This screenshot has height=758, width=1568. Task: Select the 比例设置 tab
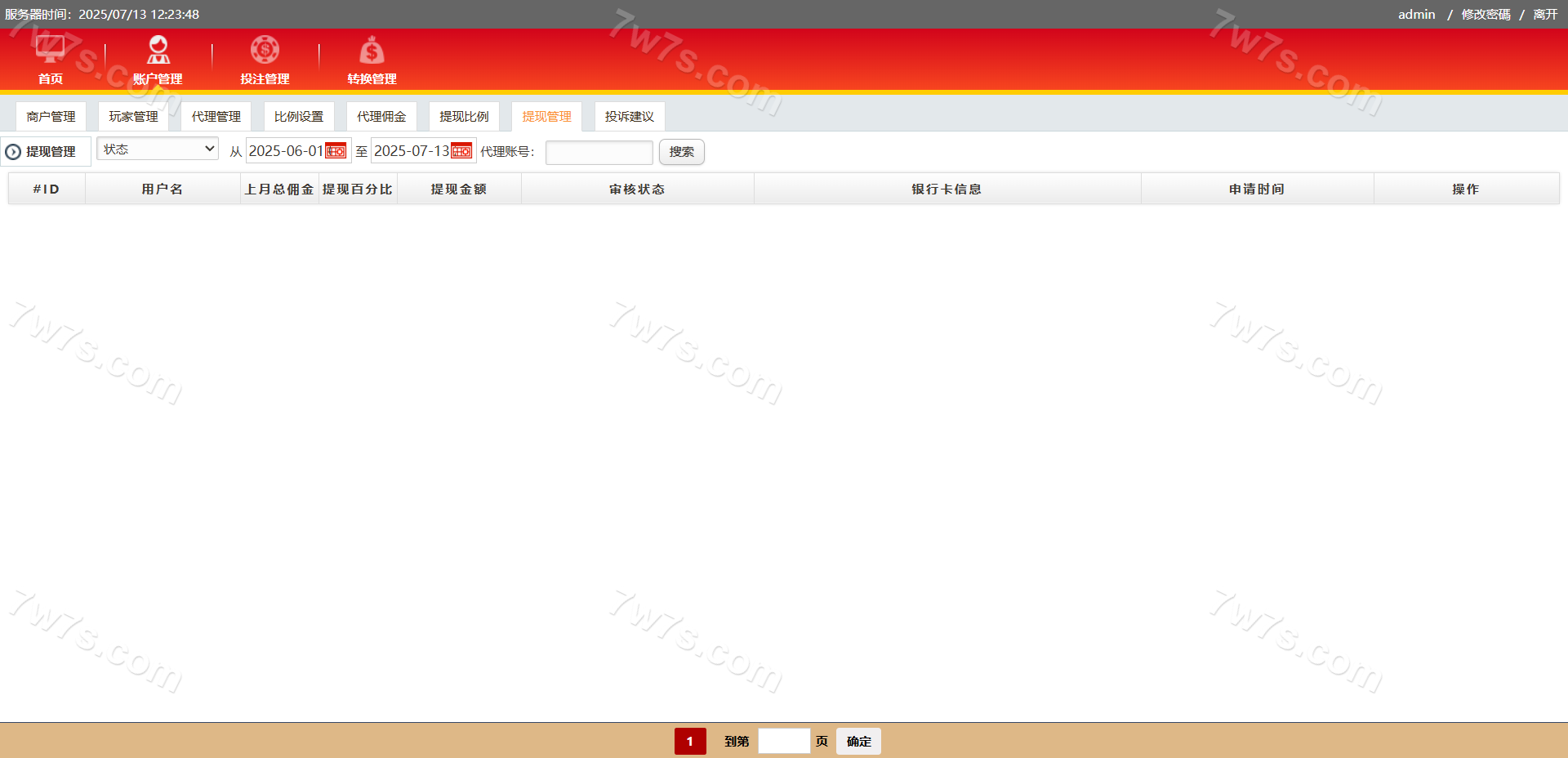point(299,117)
